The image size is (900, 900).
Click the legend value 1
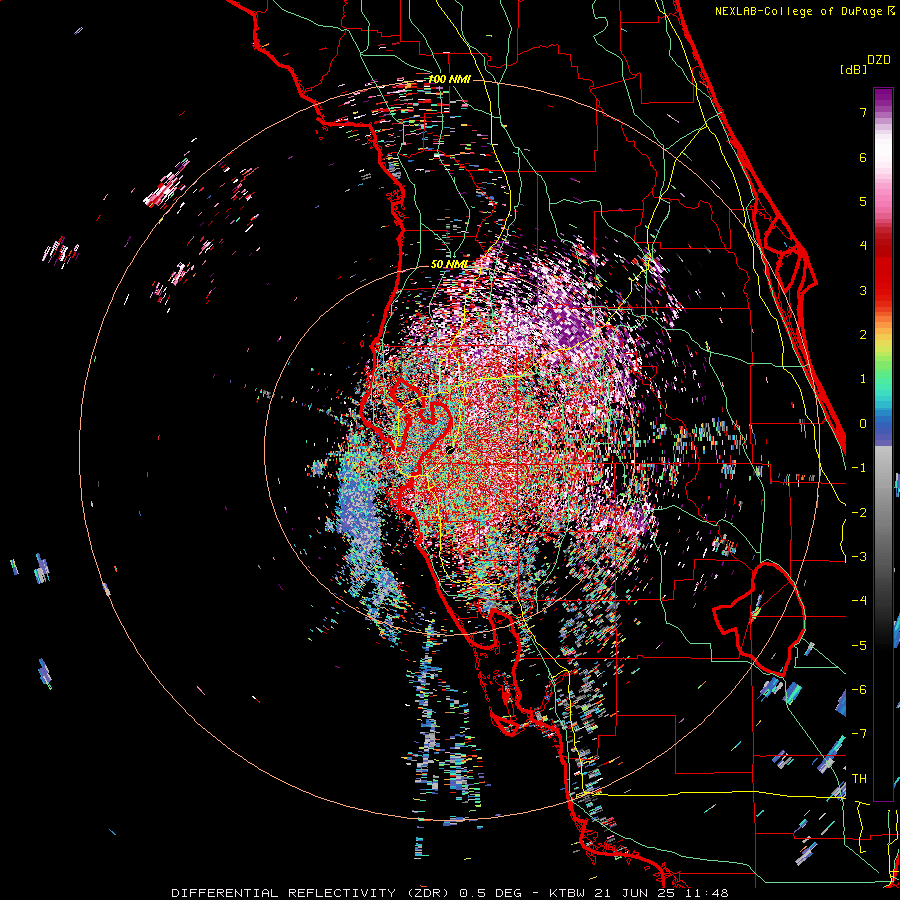pos(863,379)
